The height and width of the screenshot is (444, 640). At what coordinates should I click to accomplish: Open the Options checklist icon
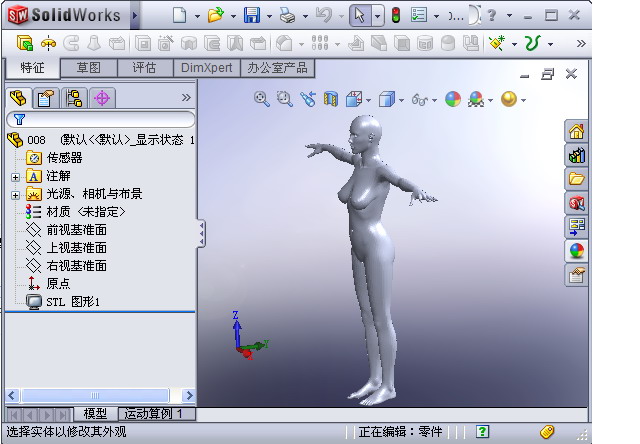tap(419, 15)
